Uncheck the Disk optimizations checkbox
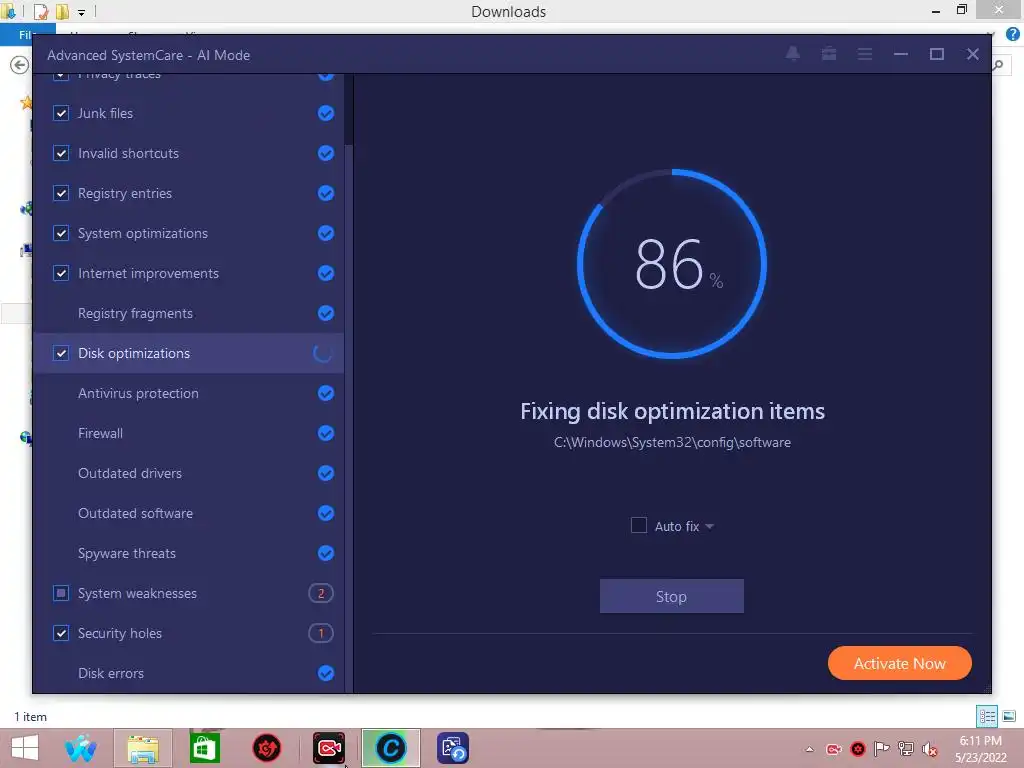The height and width of the screenshot is (768, 1024). click(x=61, y=353)
